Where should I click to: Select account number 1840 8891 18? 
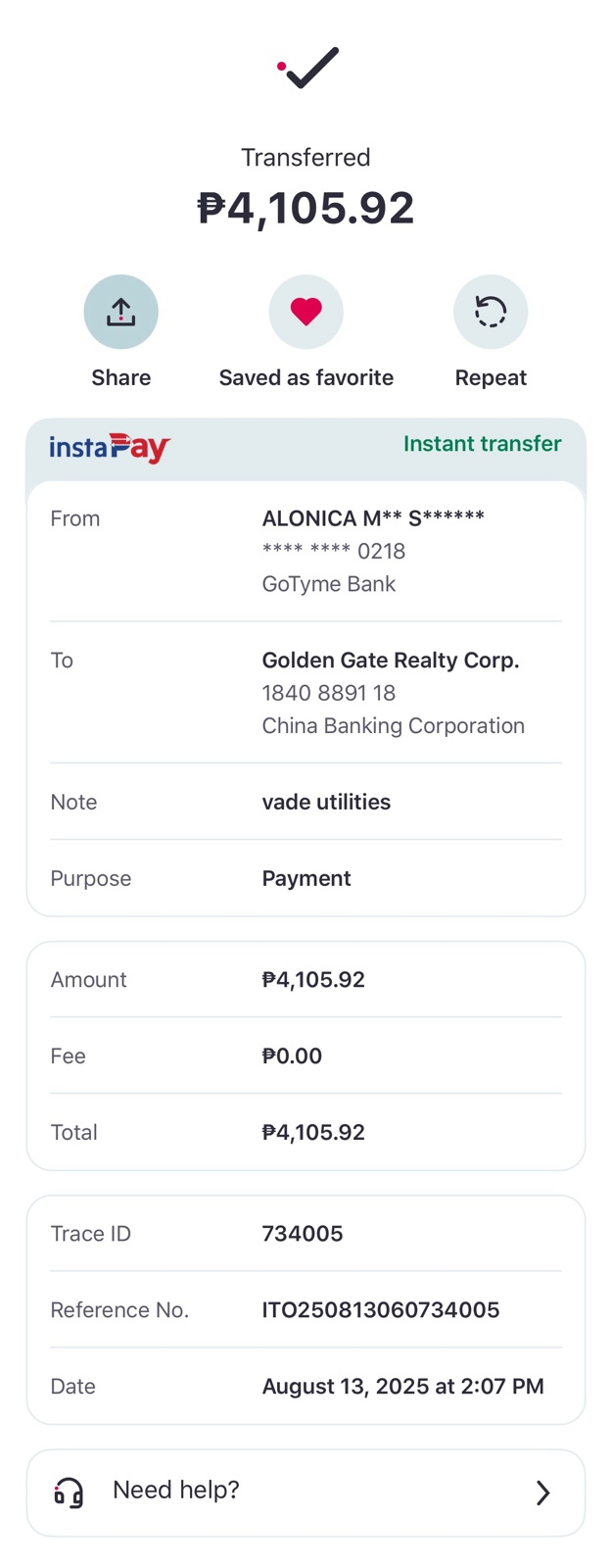coord(329,693)
